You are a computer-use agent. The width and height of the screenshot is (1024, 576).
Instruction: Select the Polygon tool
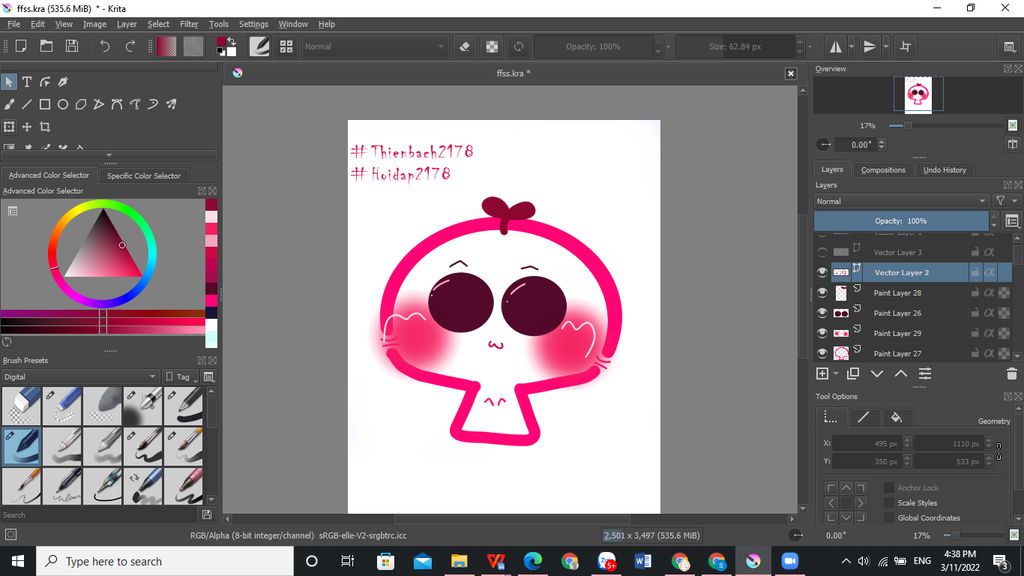click(81, 104)
